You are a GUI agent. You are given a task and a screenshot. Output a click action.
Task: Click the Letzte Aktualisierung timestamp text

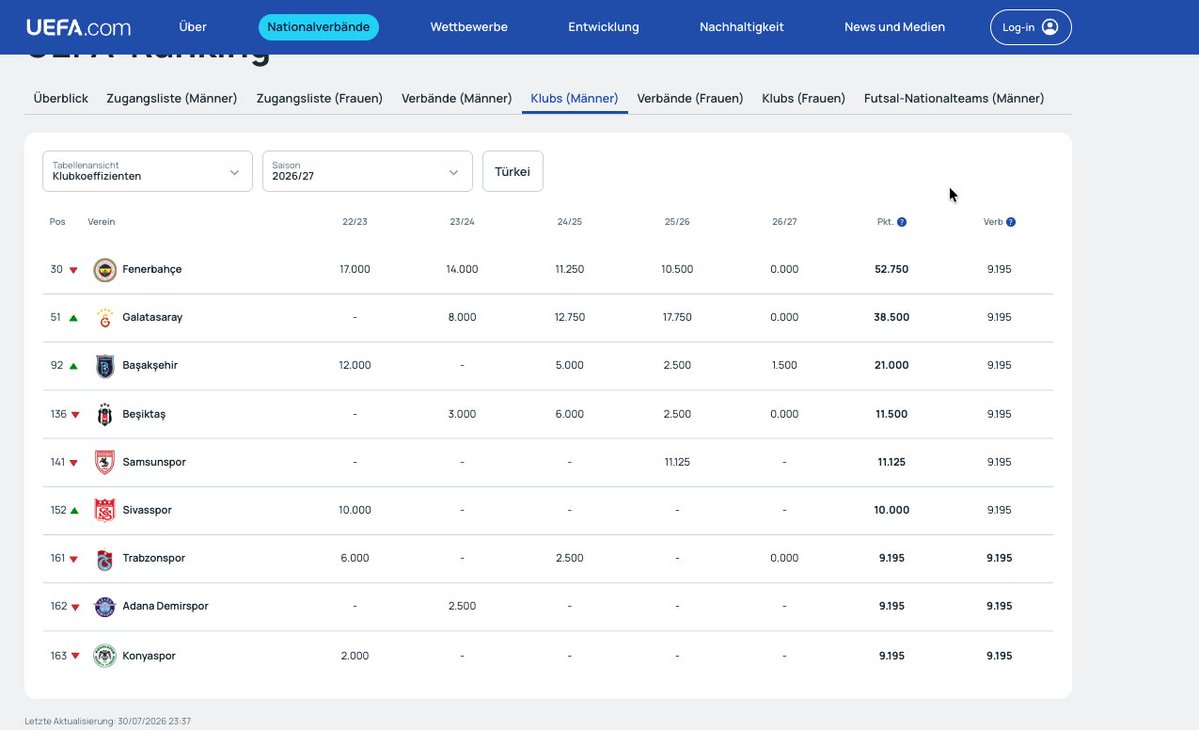click(108, 721)
